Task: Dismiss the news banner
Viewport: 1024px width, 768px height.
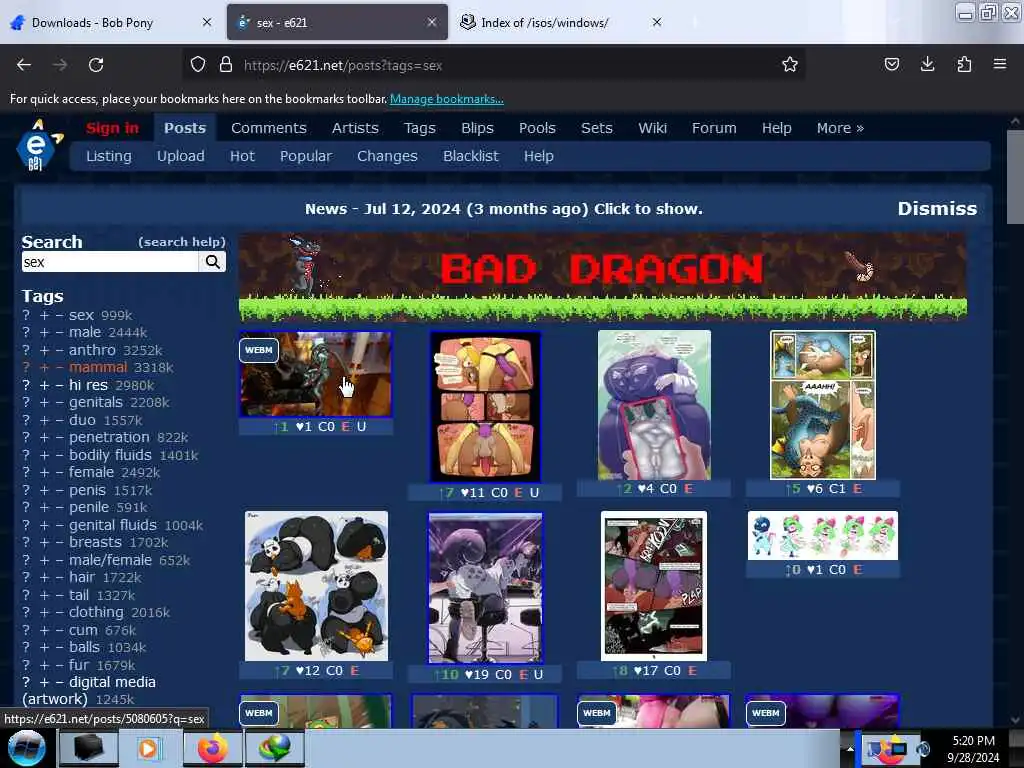Action: point(937,208)
